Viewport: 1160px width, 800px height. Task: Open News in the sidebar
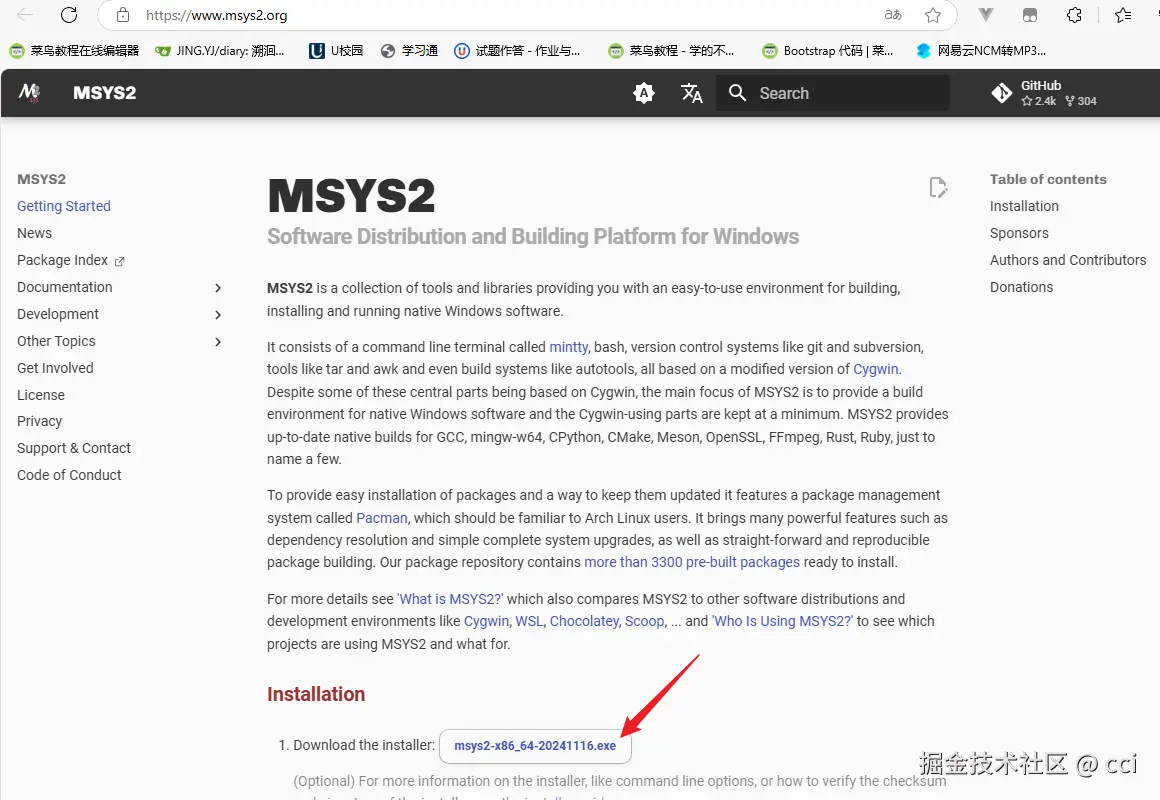pos(35,233)
